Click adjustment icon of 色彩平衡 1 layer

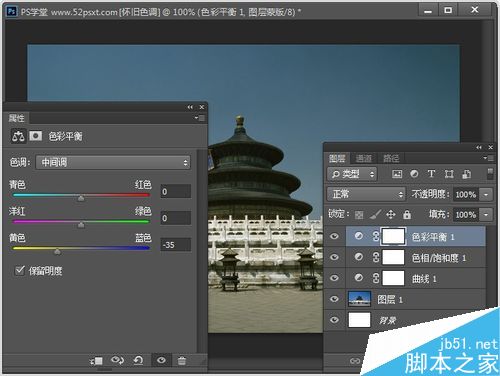pos(359,236)
